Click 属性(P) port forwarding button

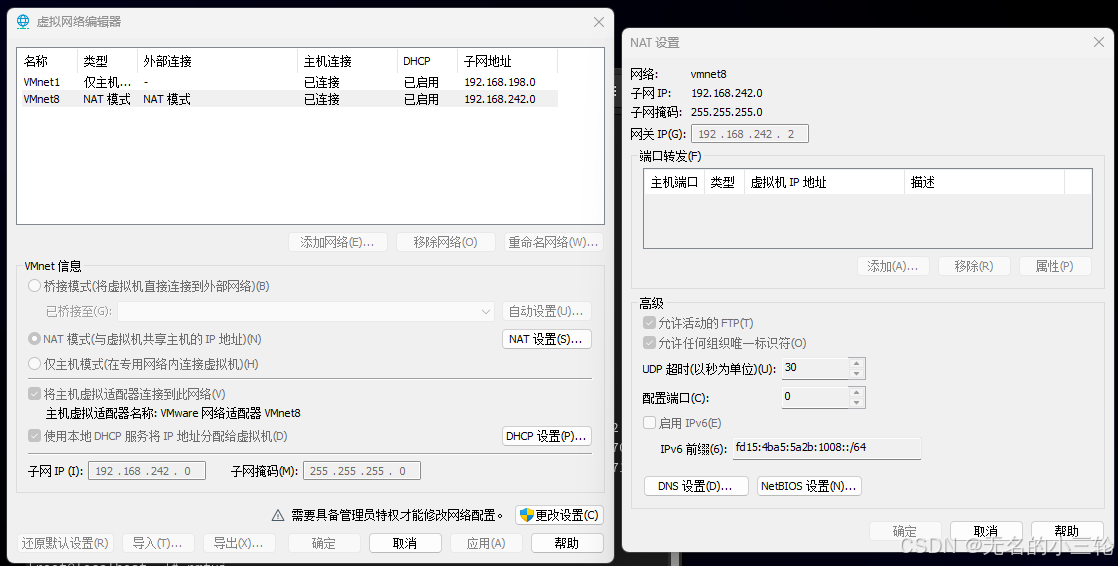1056,266
